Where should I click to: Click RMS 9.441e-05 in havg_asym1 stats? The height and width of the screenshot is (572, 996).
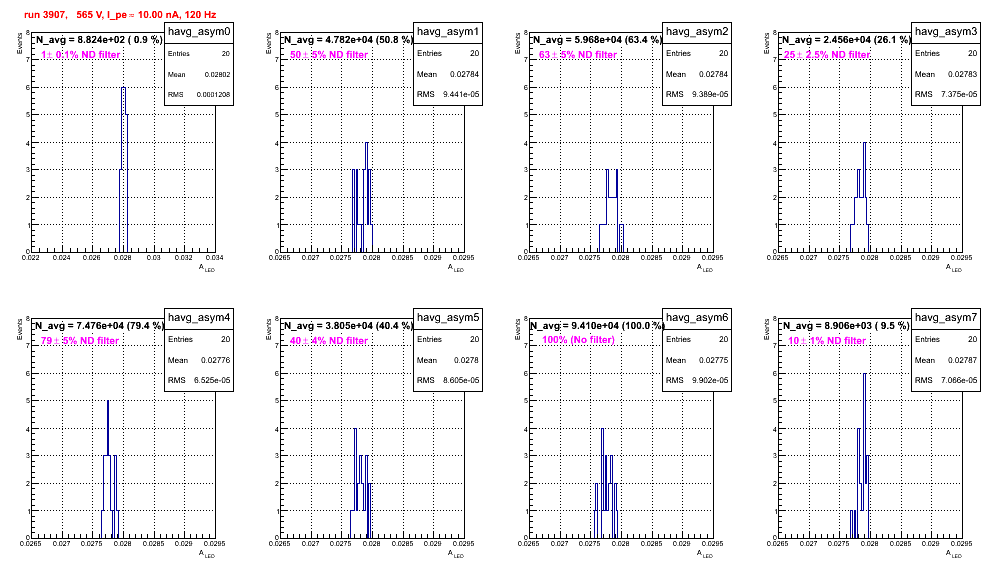[x=448, y=94]
